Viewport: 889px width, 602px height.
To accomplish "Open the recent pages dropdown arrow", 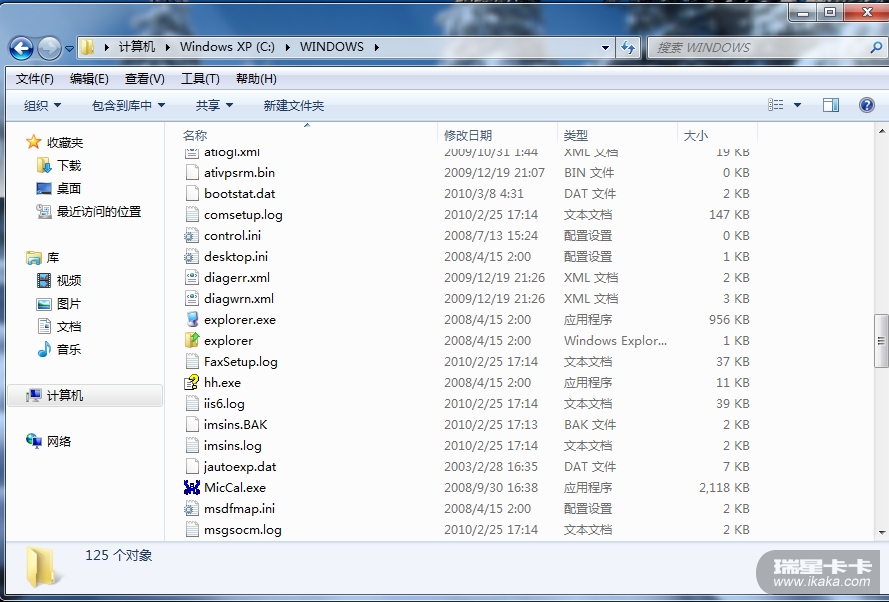I will [x=69, y=49].
